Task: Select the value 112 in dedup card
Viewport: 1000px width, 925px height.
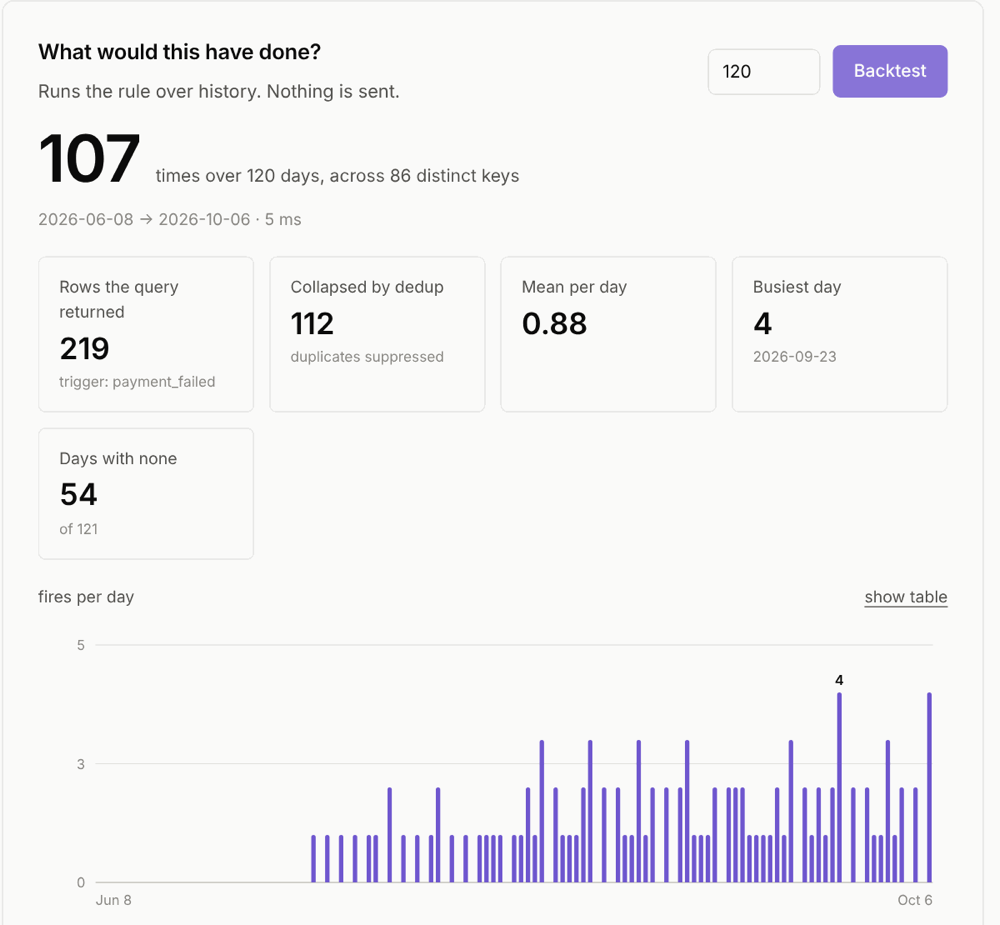Action: coord(312,323)
